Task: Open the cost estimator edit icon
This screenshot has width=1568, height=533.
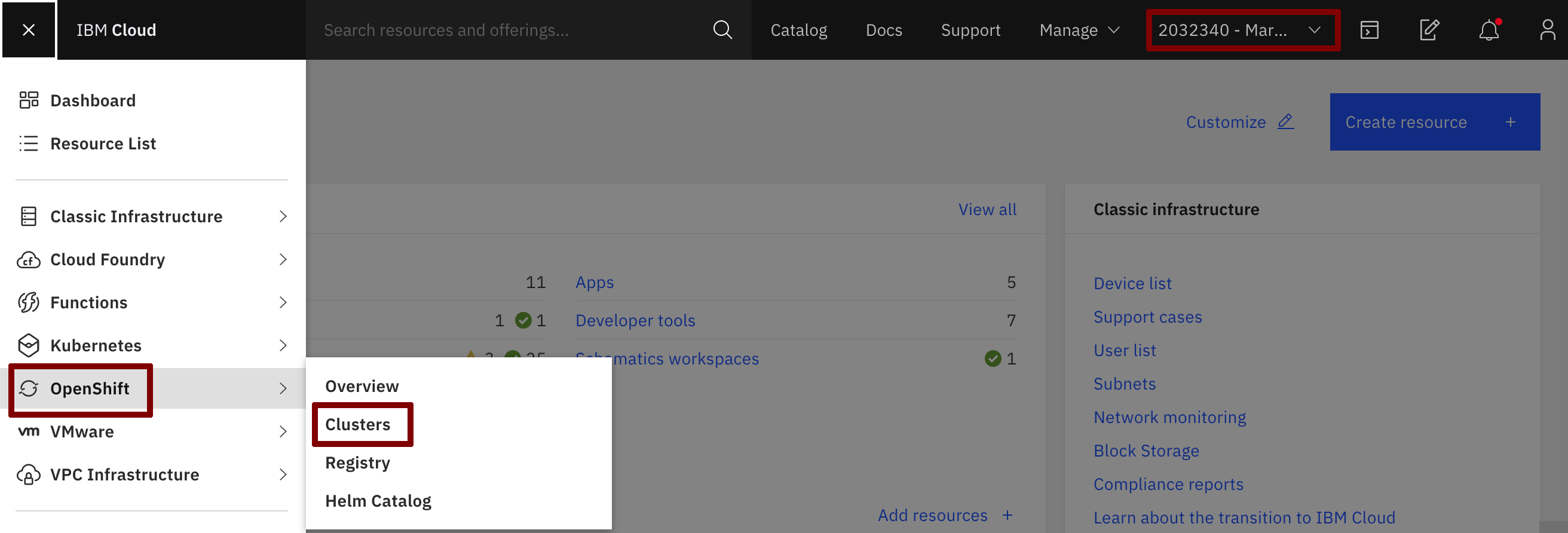Action: click(1429, 30)
